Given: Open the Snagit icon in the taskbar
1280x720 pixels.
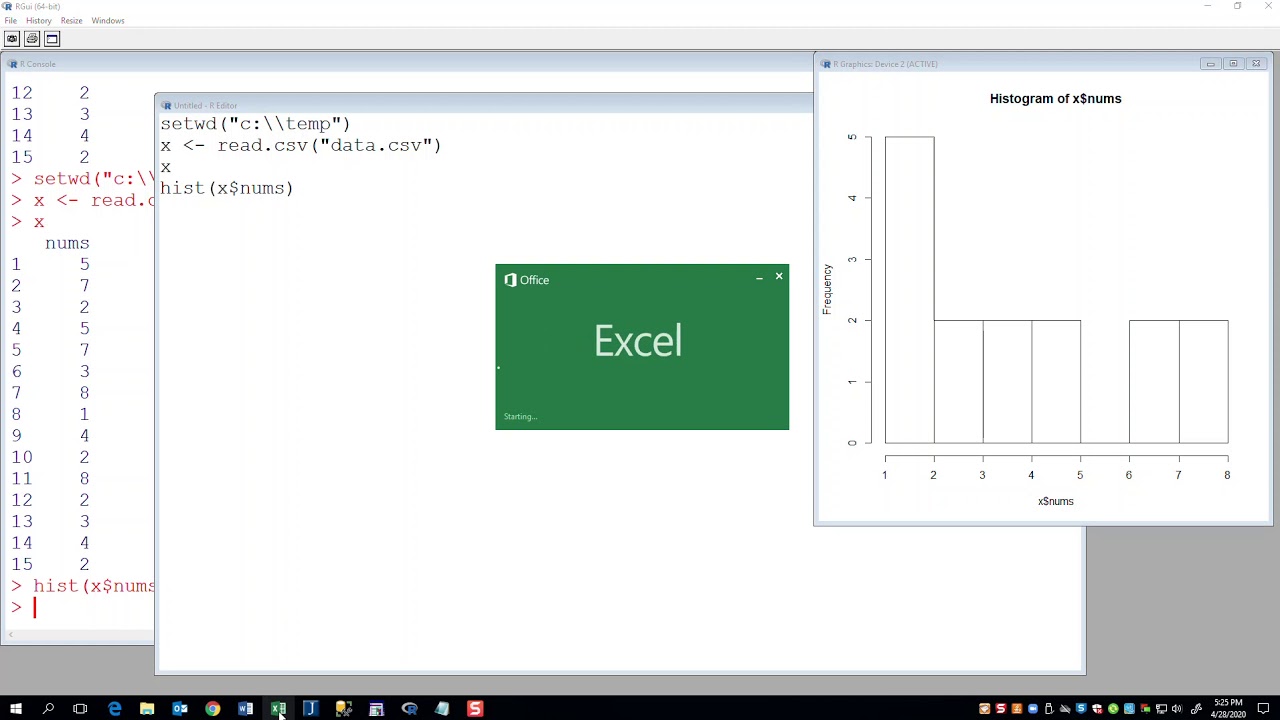Looking at the screenshot, I should [x=475, y=709].
